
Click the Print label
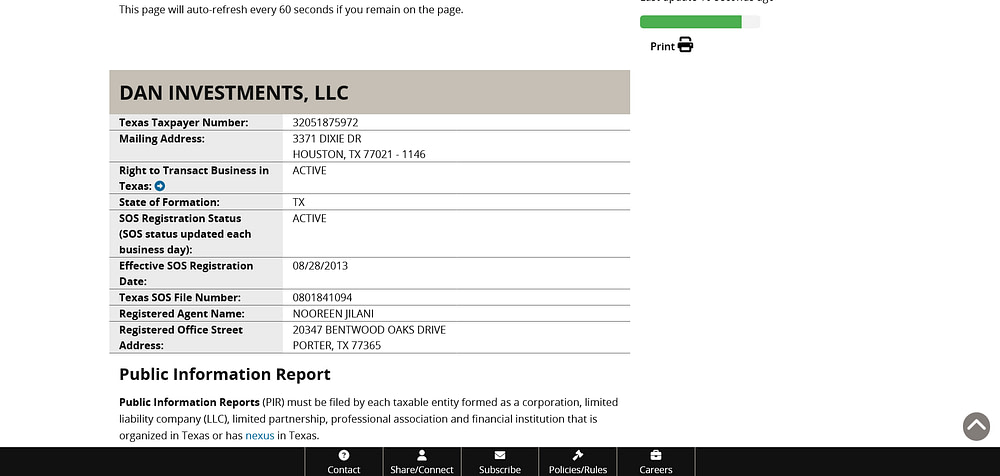[662, 47]
